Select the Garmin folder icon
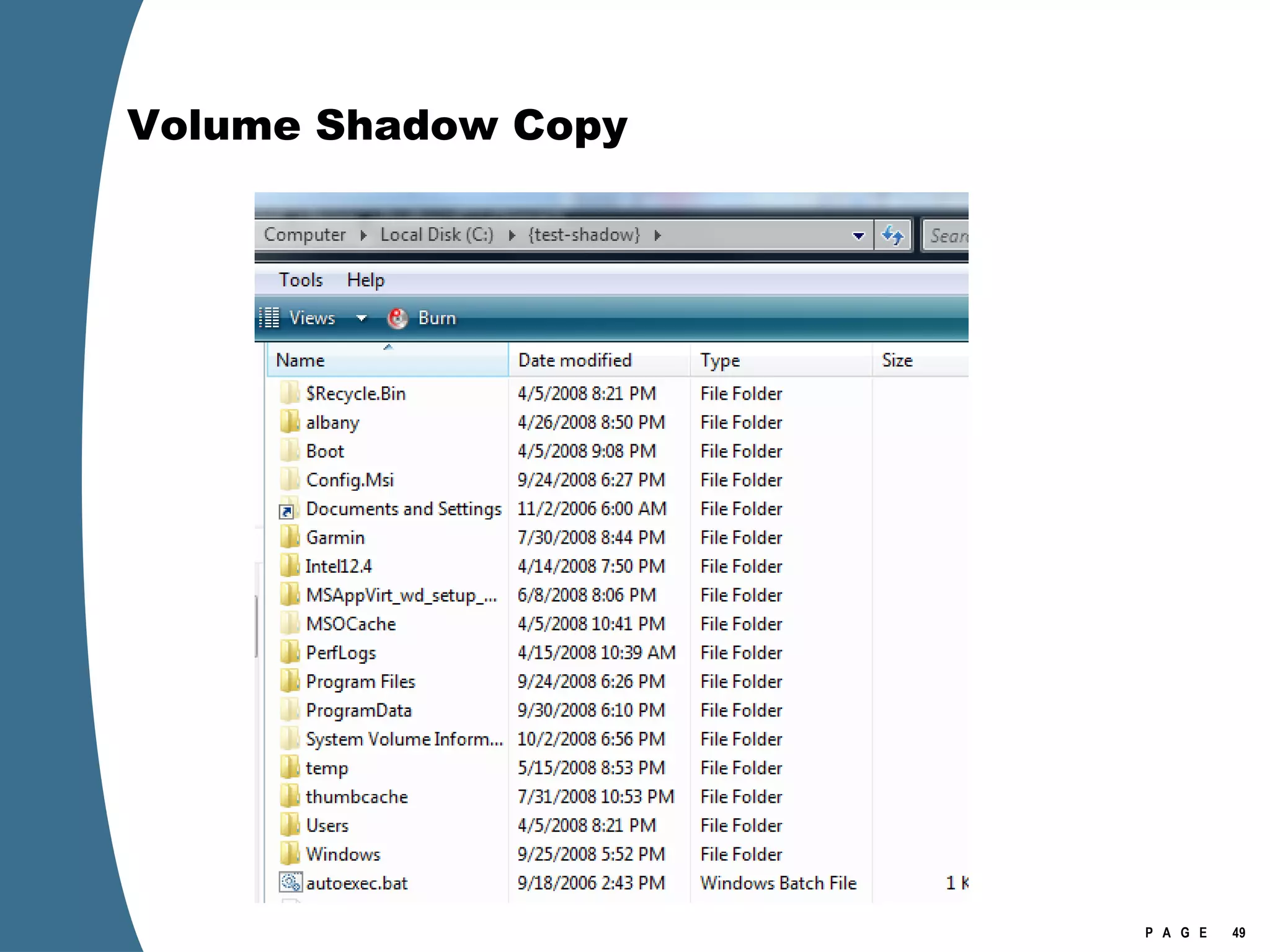The image size is (1270, 952). coord(290,537)
